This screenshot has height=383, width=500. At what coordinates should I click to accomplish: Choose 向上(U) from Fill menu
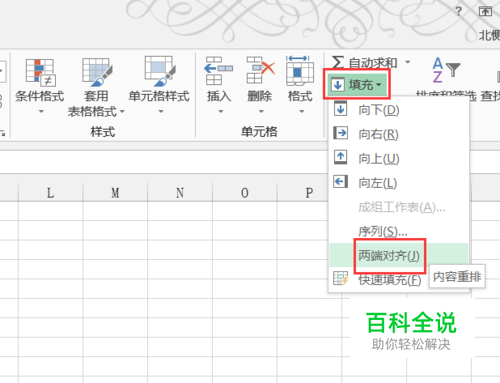tap(399, 158)
